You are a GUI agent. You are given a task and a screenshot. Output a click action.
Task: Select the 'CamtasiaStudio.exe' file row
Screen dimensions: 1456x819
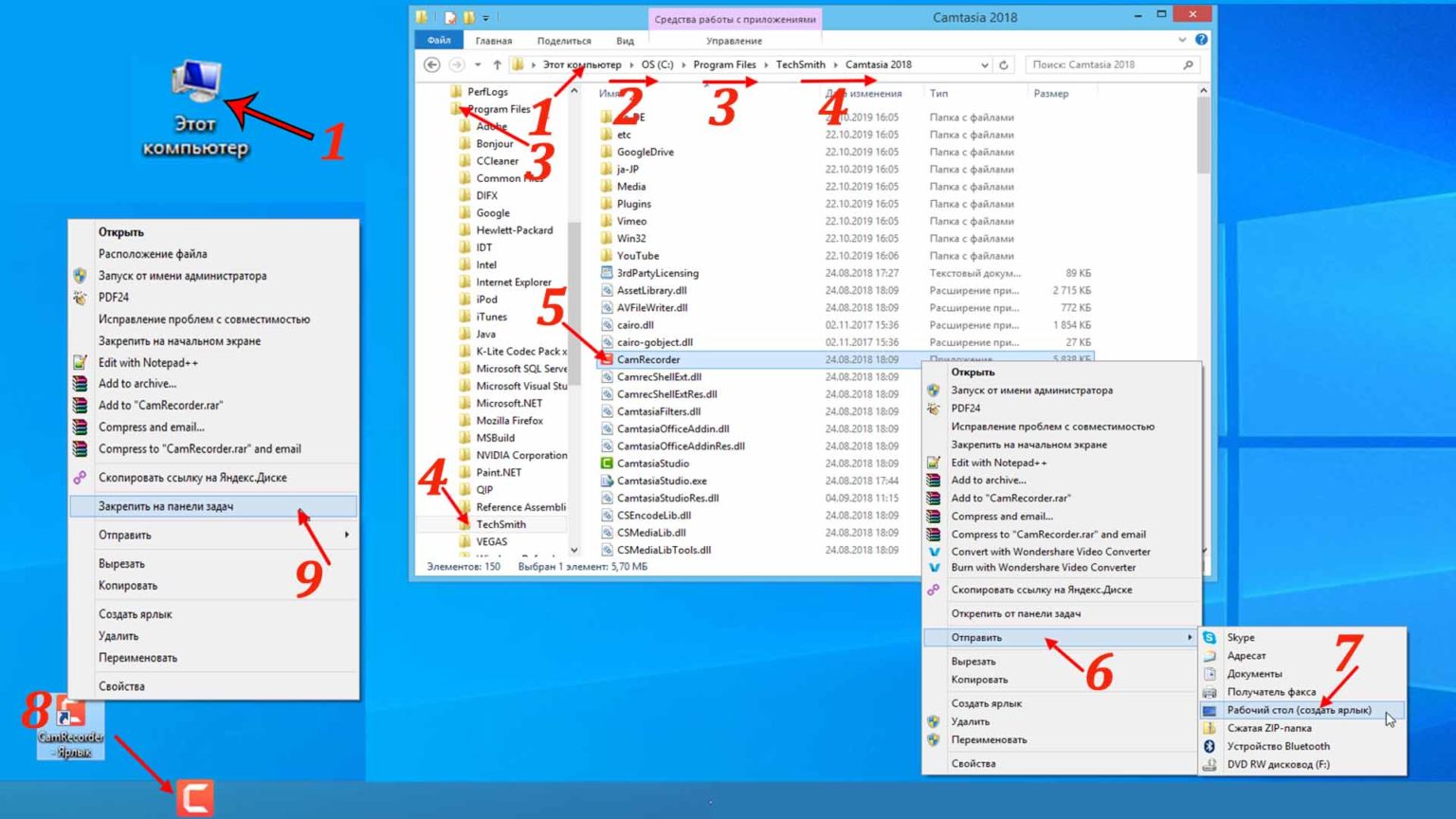[x=846, y=481]
